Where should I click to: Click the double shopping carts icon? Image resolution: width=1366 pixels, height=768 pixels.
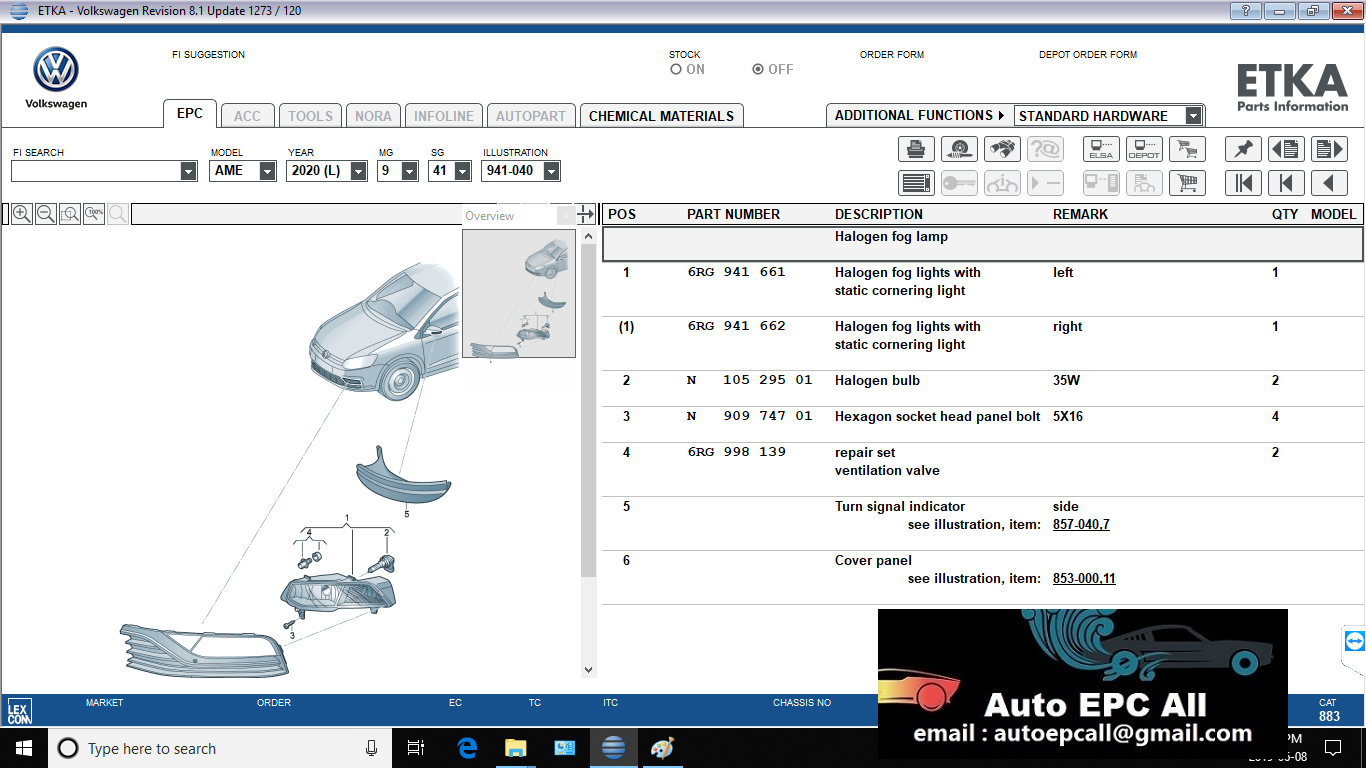[x=1187, y=149]
